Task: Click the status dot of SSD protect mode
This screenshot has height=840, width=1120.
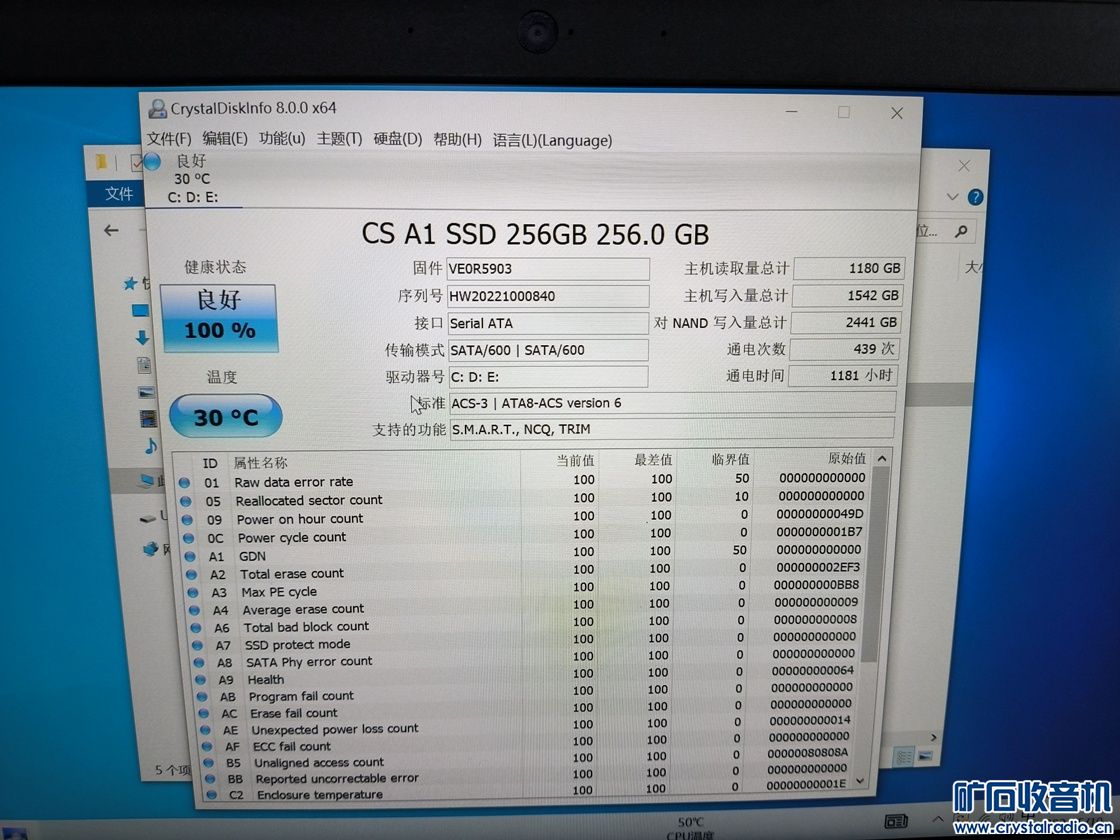Action: pyautogui.click(x=197, y=646)
